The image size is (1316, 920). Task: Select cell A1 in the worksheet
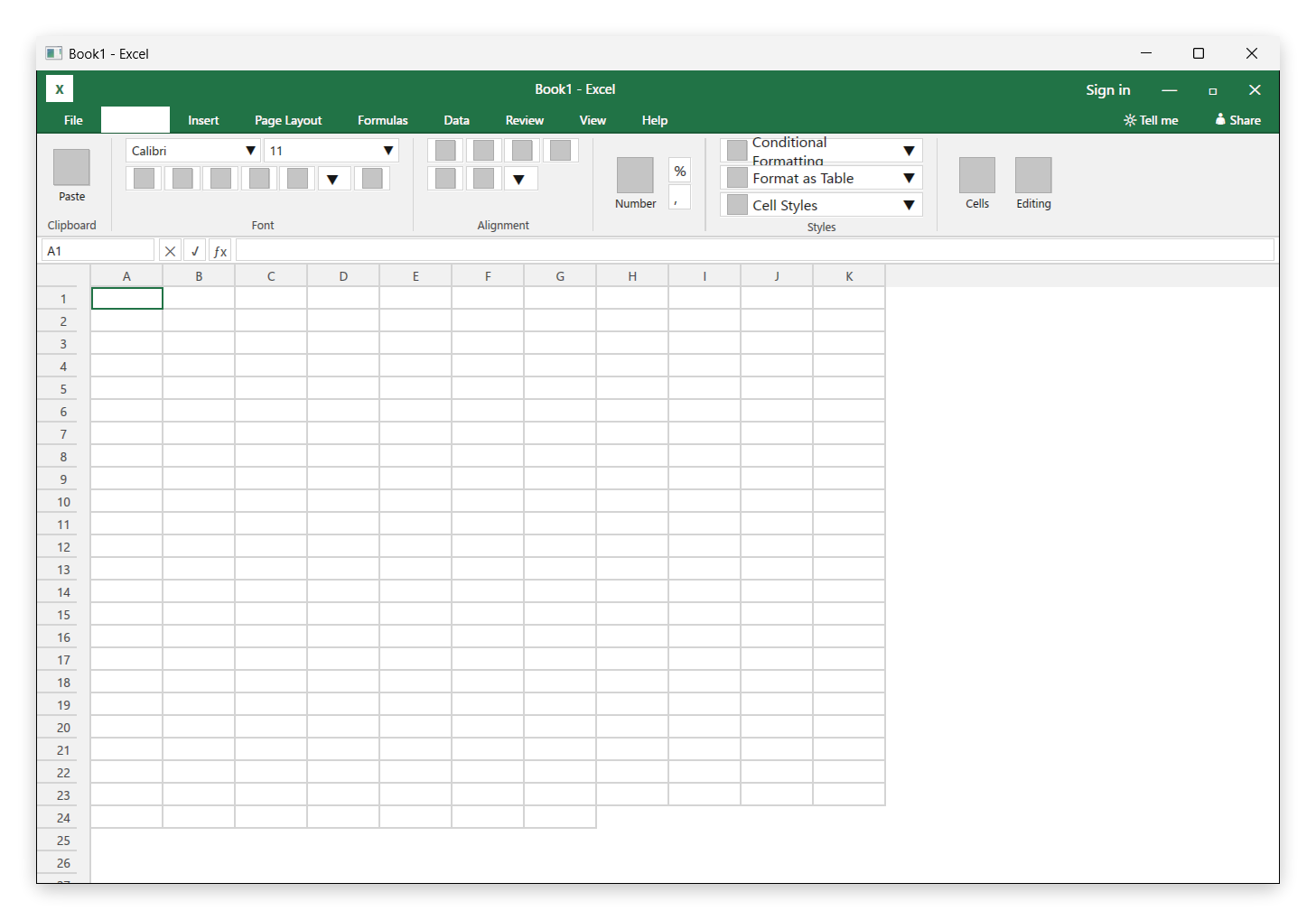coord(126,298)
